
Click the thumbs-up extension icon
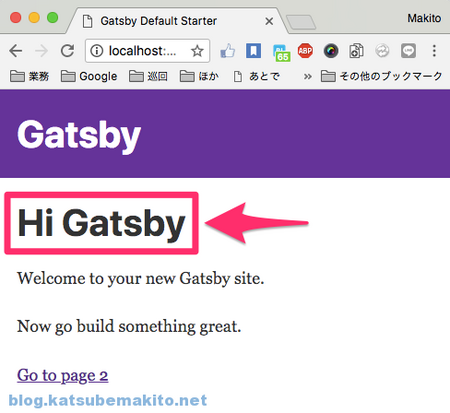tap(228, 51)
